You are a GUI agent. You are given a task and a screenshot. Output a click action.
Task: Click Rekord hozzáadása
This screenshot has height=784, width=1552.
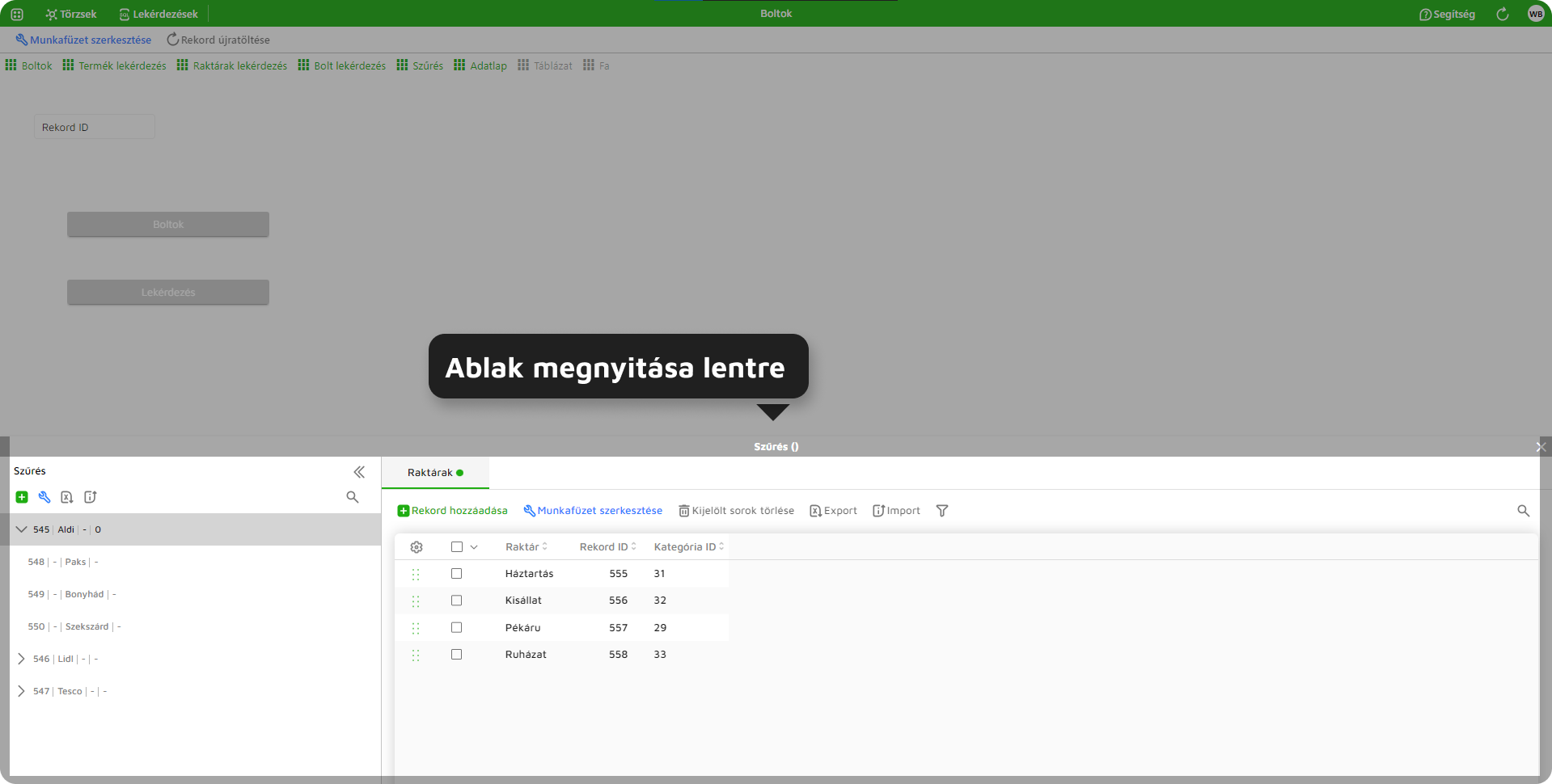(x=453, y=511)
